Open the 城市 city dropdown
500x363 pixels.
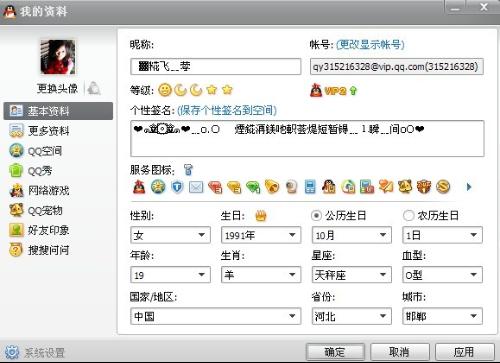point(442,316)
